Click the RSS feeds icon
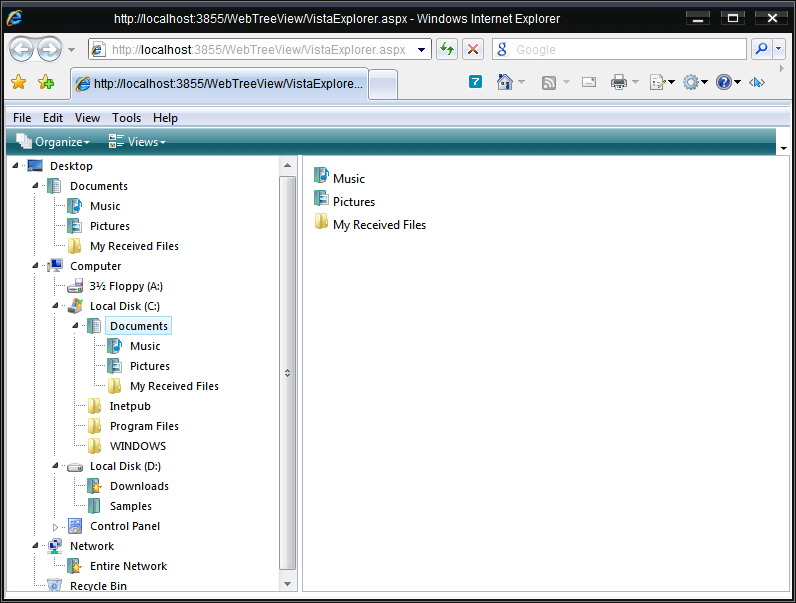Screen dimensions: 796x603 [549, 83]
